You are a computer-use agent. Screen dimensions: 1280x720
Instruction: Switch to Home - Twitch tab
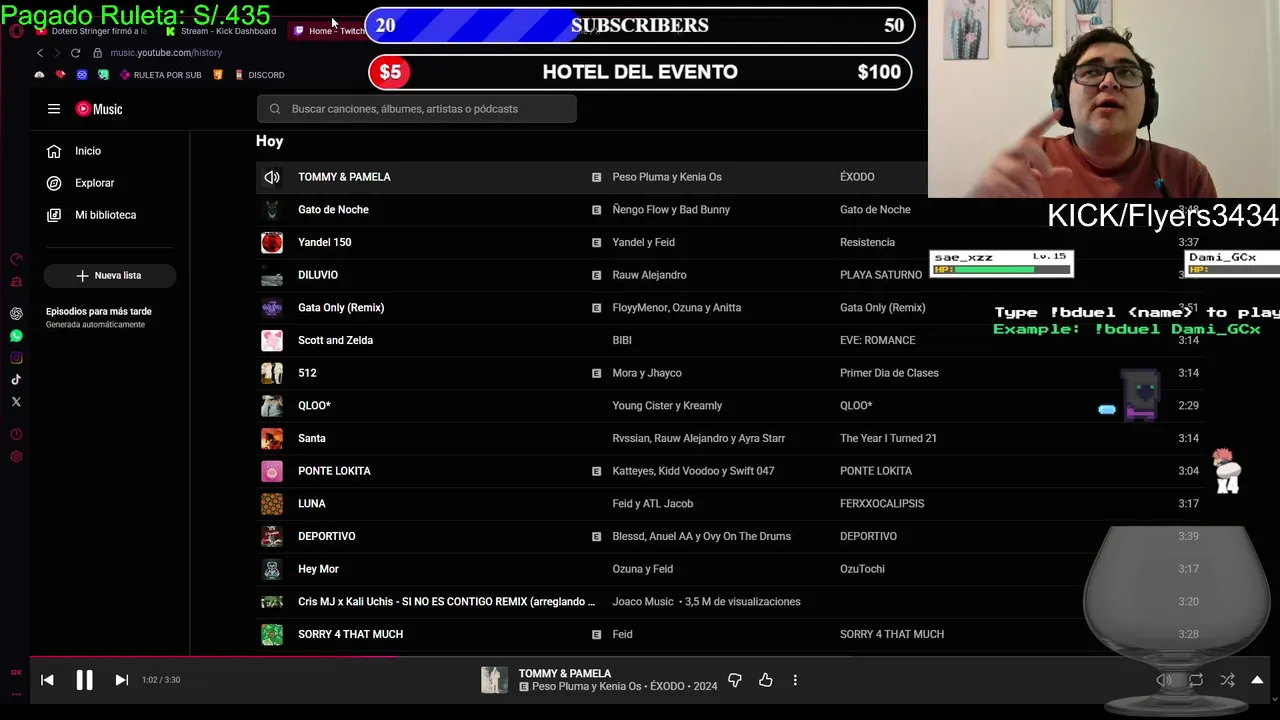pos(329,31)
